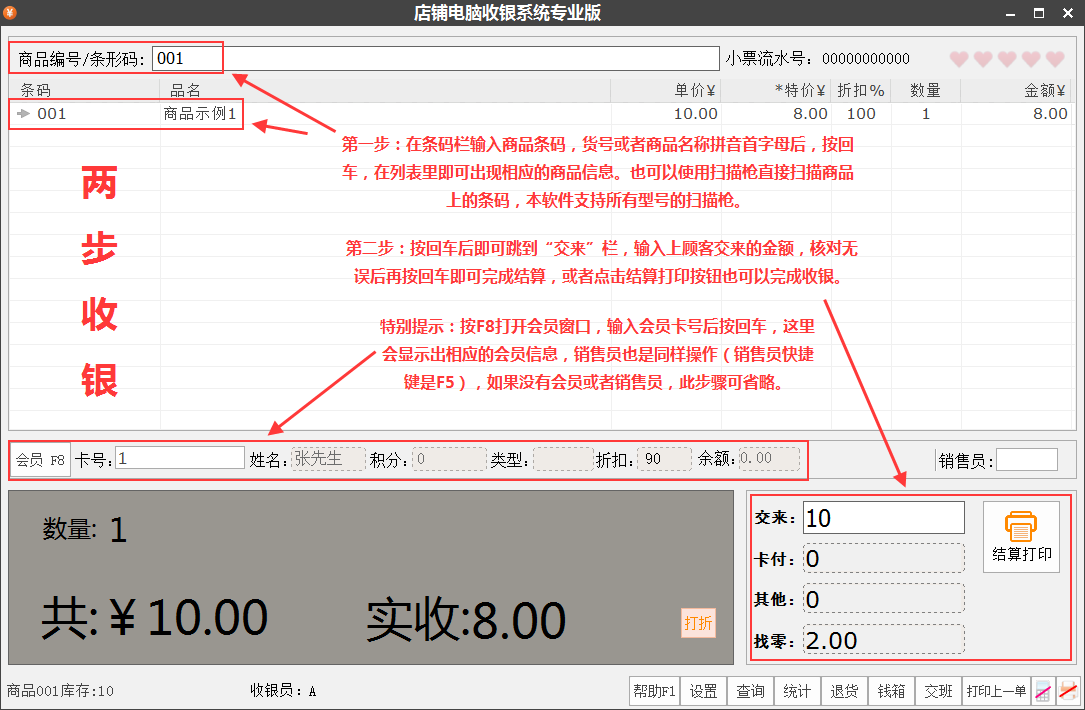Click 交班 shift handover button
The image size is (1085, 710).
938,691
